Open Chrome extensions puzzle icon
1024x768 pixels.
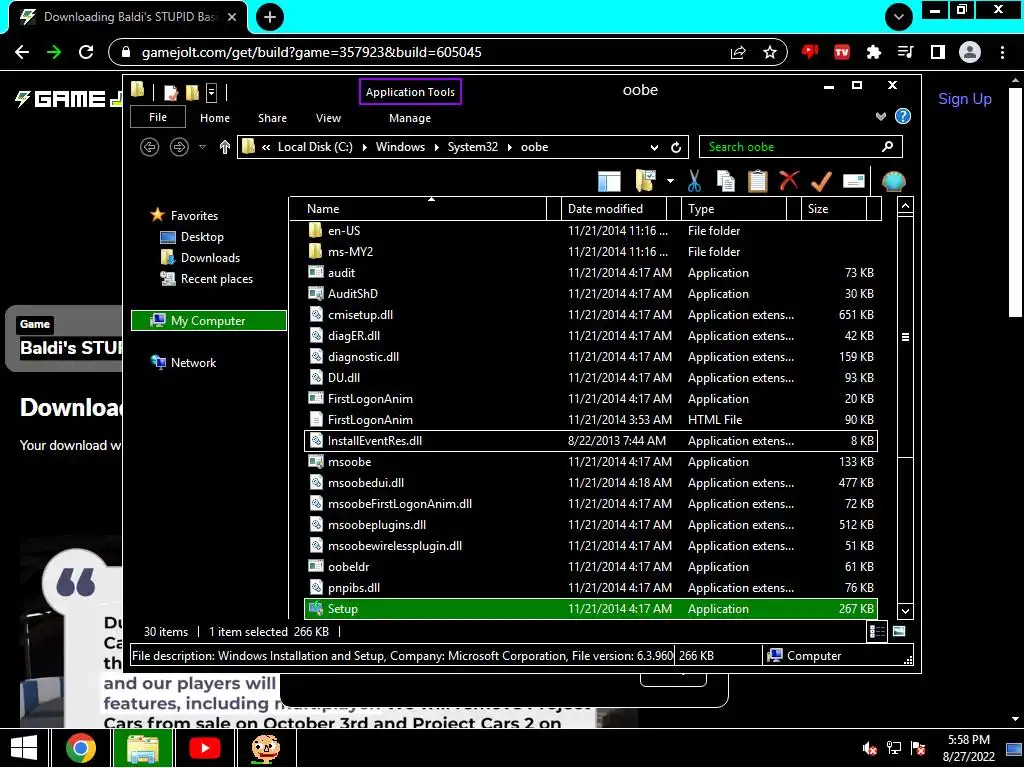point(873,52)
